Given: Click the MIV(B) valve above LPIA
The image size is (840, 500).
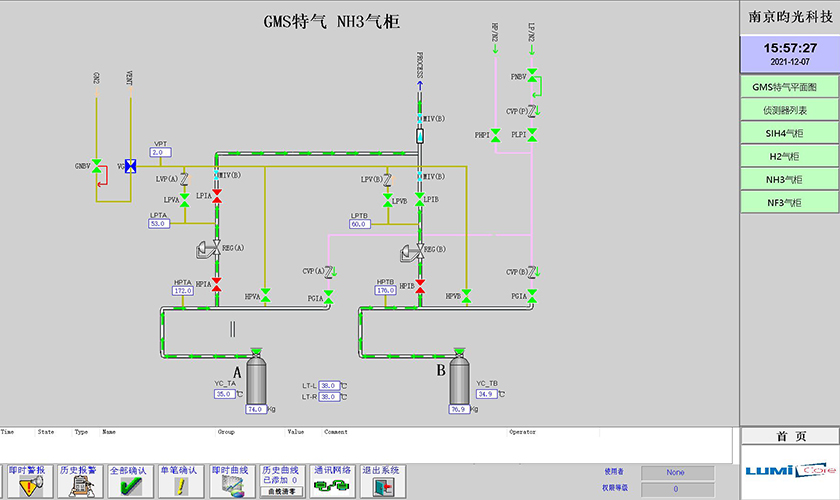Looking at the screenshot, I should pos(216,175).
